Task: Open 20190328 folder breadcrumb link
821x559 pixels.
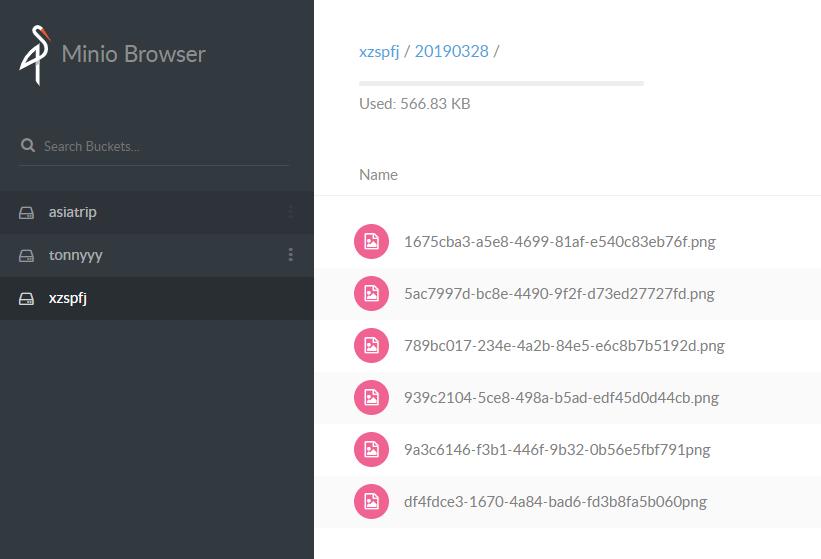Action: (x=451, y=51)
